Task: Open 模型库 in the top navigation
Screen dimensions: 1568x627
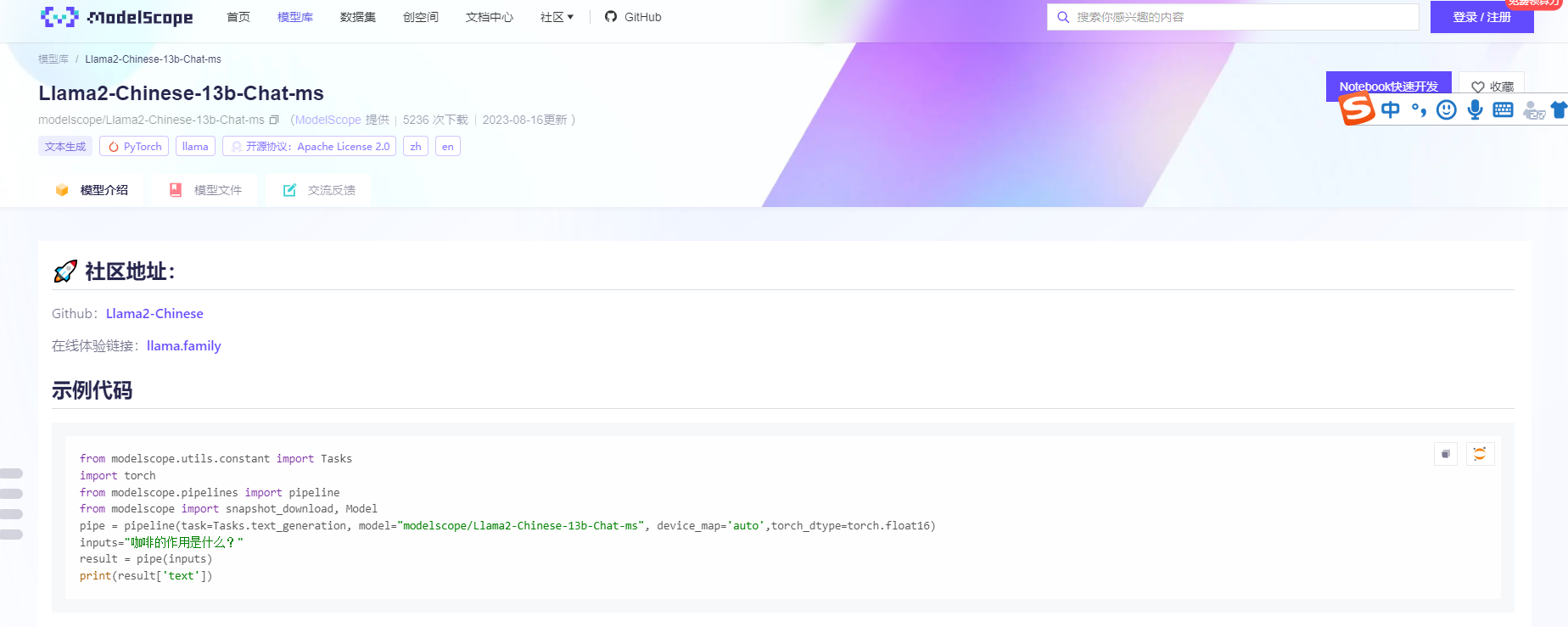Action: 295,17
